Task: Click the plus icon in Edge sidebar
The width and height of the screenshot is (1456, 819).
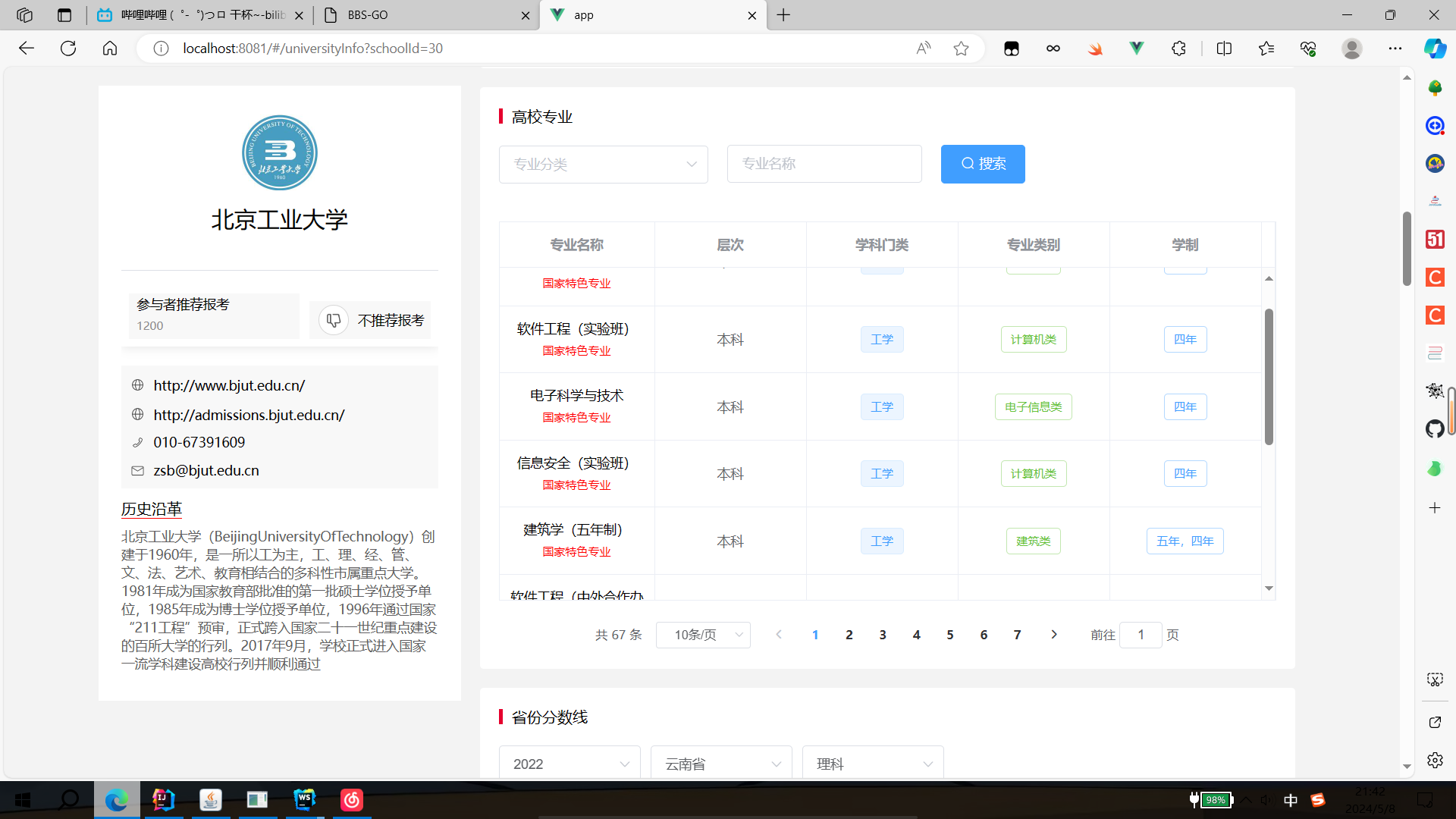Action: pos(1435,508)
